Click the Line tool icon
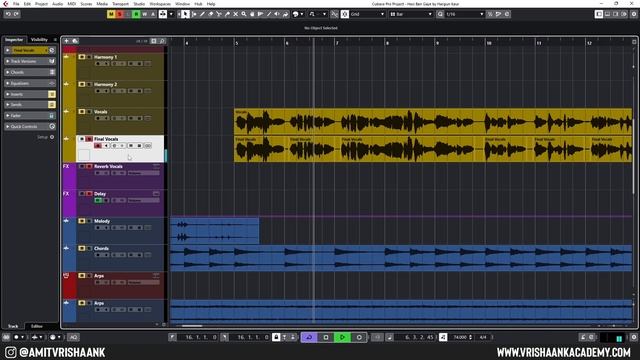 (x=269, y=14)
